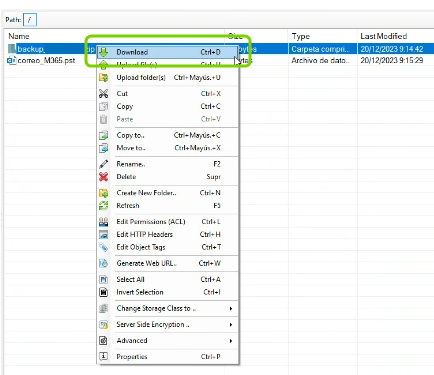The width and height of the screenshot is (434, 375).
Task: Click the pencil Rename icon
Action: tap(104, 164)
